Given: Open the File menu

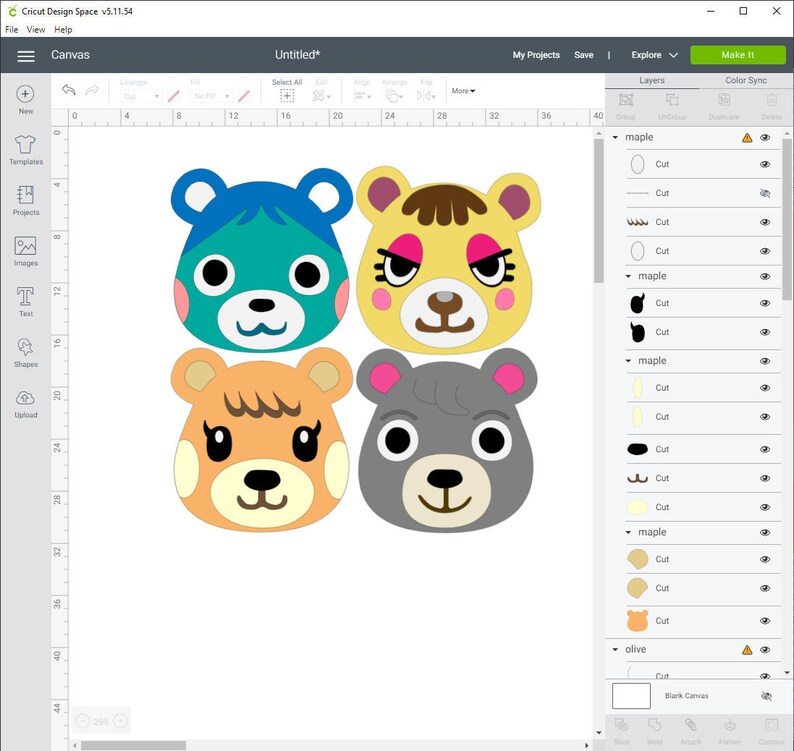Looking at the screenshot, I should (12, 30).
